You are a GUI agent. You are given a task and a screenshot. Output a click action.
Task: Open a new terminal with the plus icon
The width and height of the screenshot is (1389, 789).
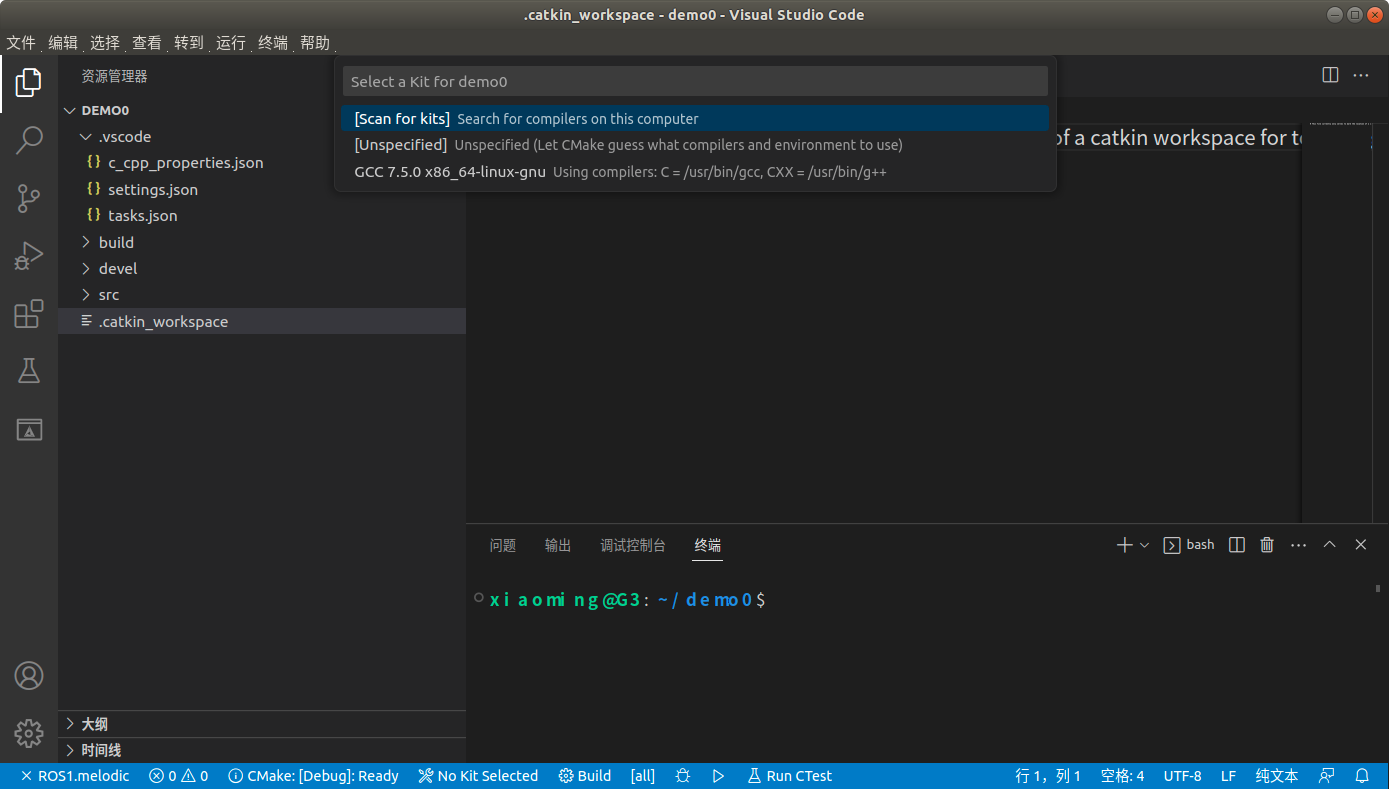point(1122,544)
